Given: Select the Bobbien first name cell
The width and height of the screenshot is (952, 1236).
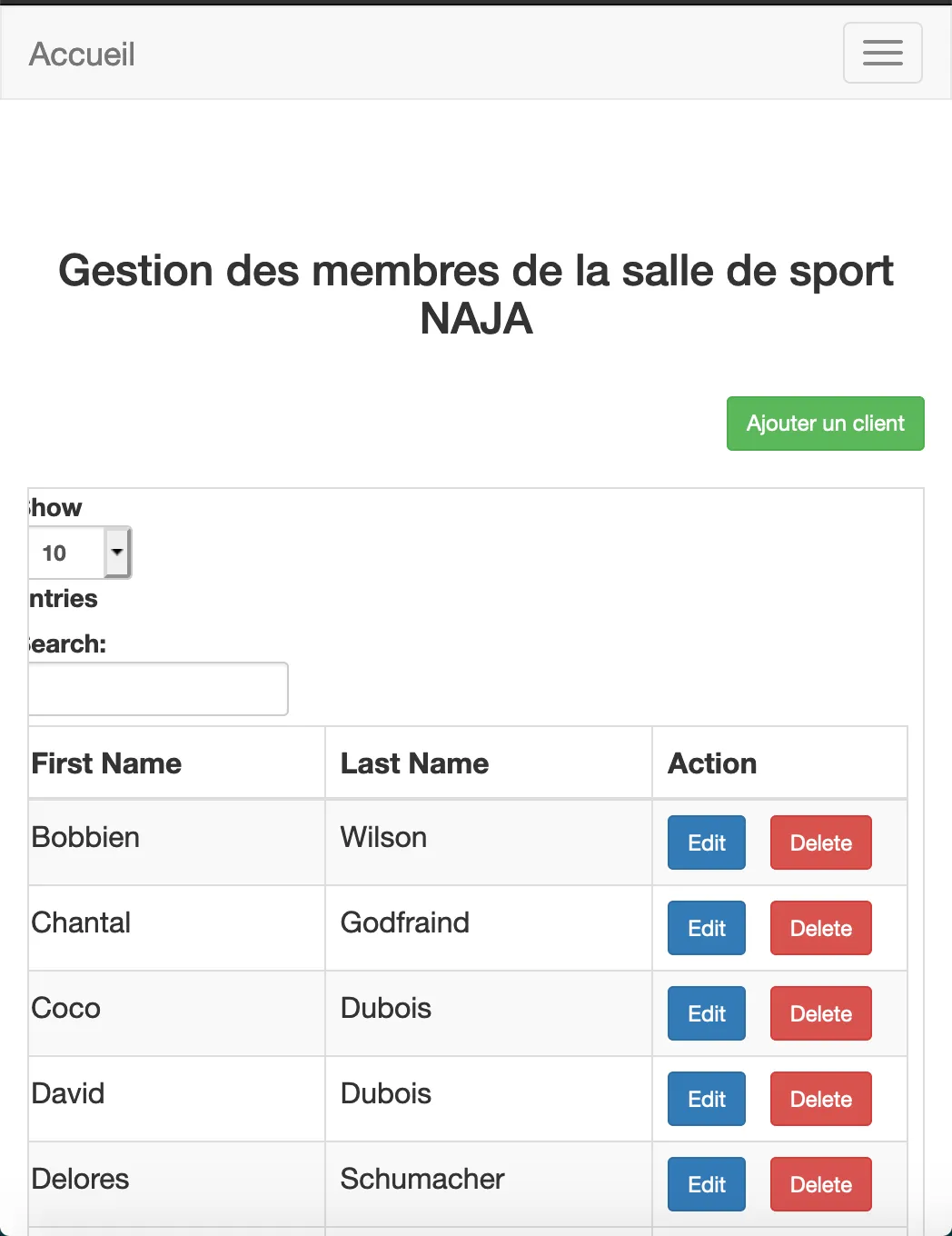Looking at the screenshot, I should pos(85,837).
